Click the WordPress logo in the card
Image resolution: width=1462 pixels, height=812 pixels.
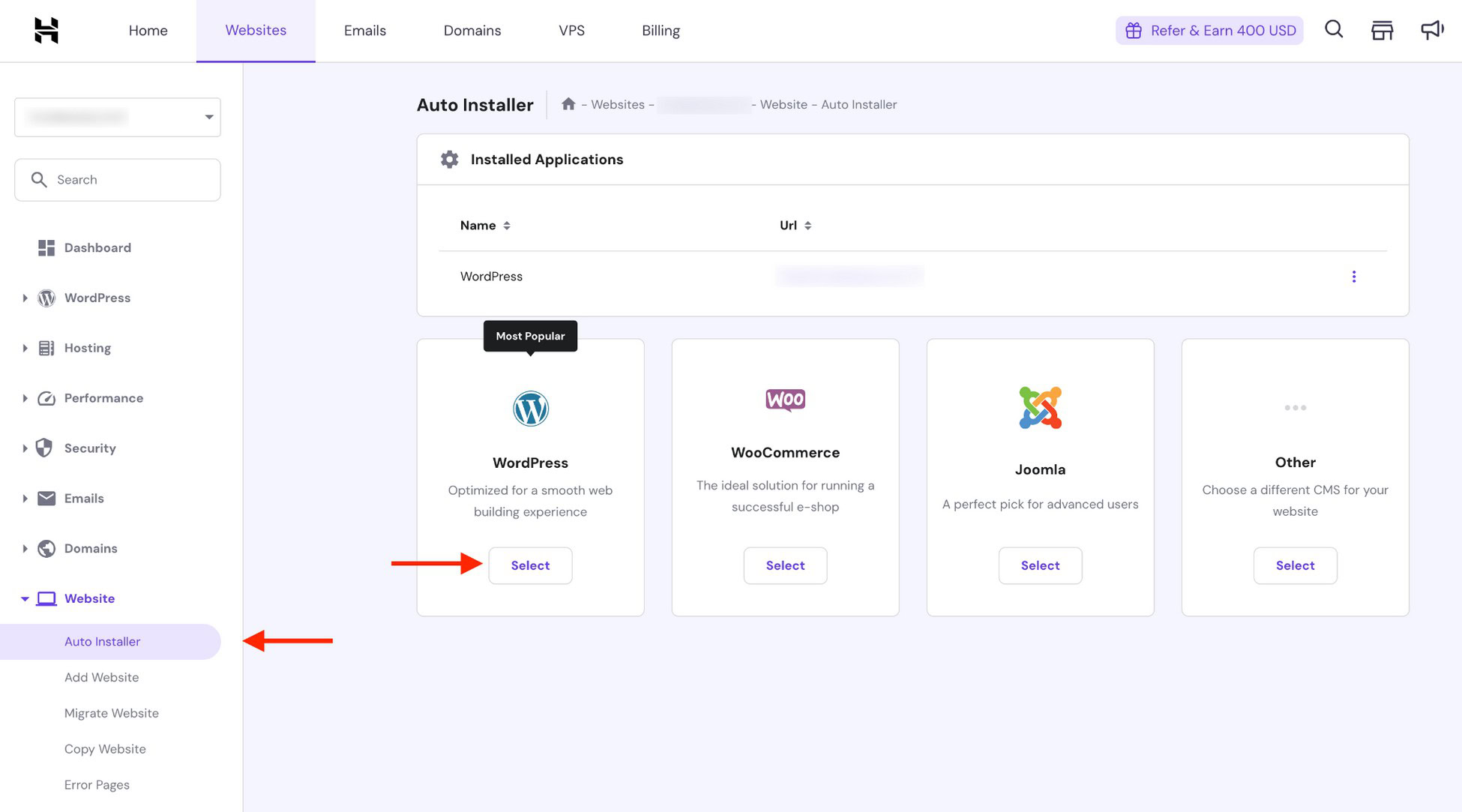531,409
